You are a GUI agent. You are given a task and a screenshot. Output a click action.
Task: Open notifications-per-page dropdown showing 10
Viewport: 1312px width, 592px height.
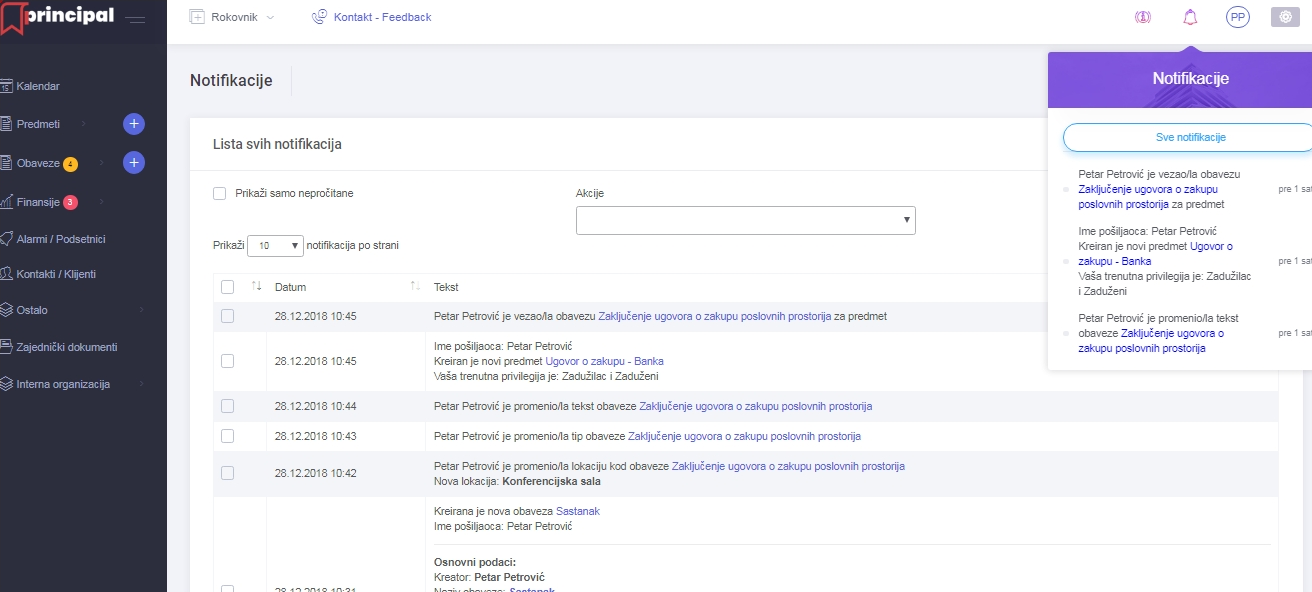[275, 245]
